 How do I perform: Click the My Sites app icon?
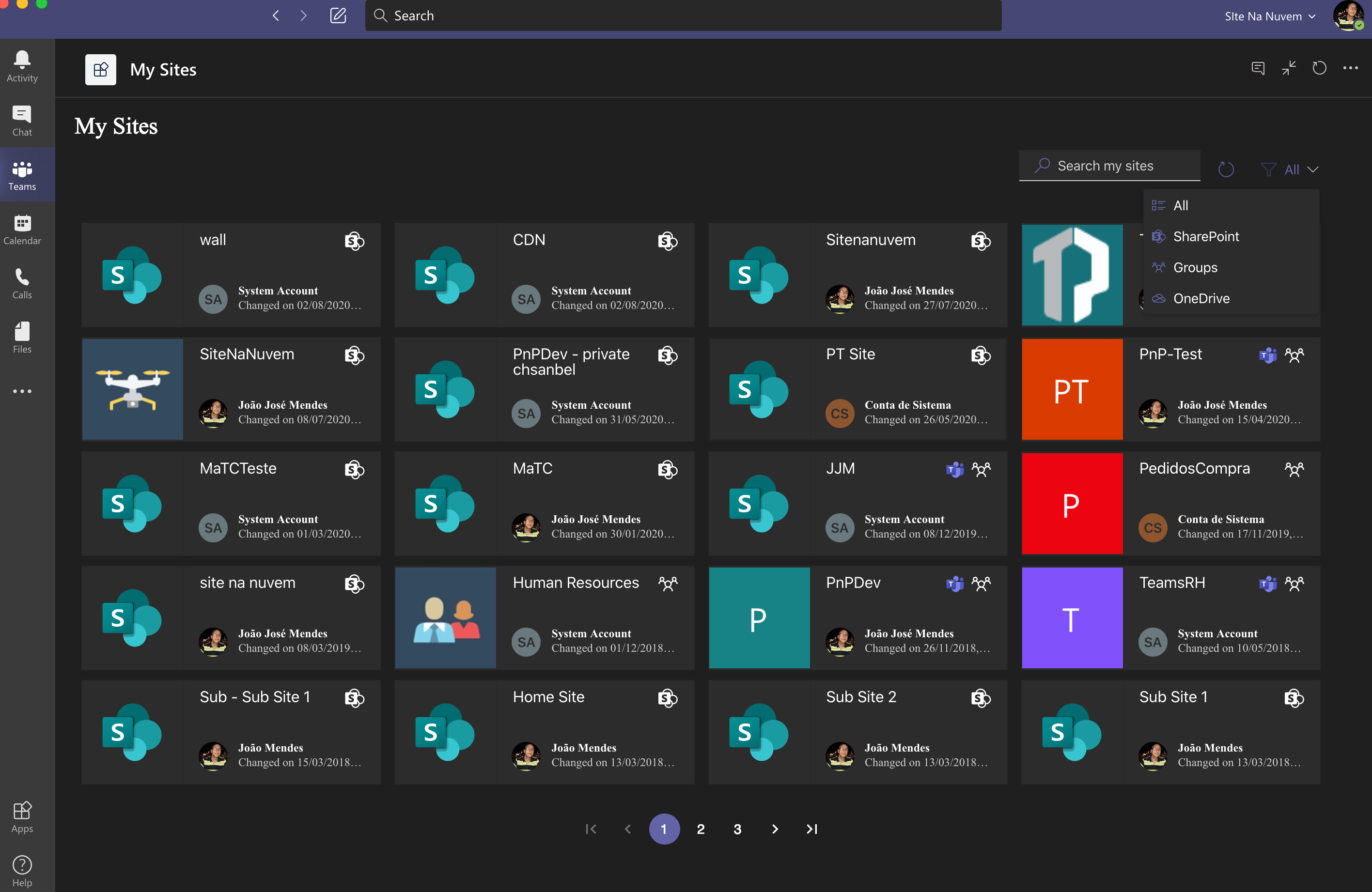(101, 70)
